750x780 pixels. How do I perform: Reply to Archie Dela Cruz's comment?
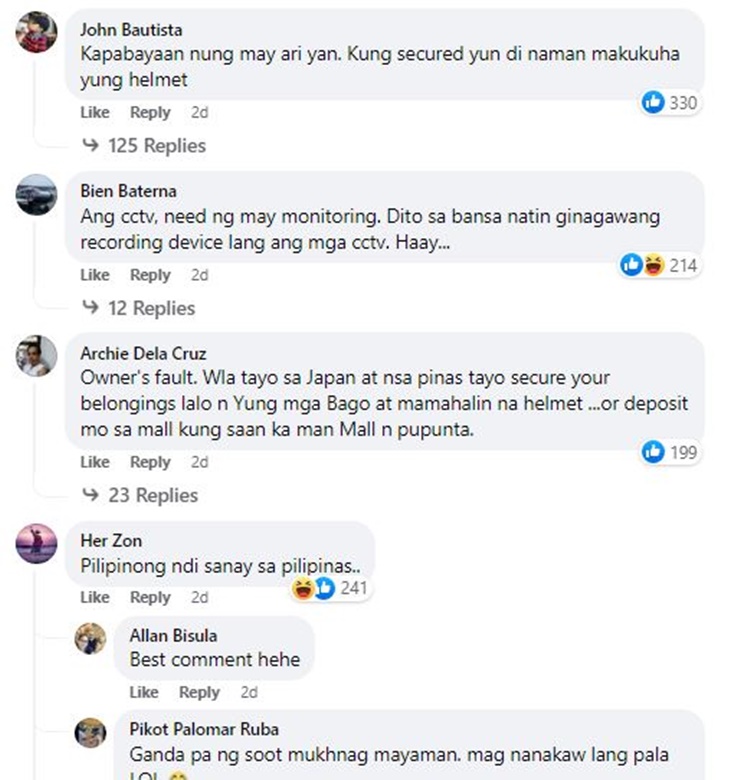click(150, 462)
